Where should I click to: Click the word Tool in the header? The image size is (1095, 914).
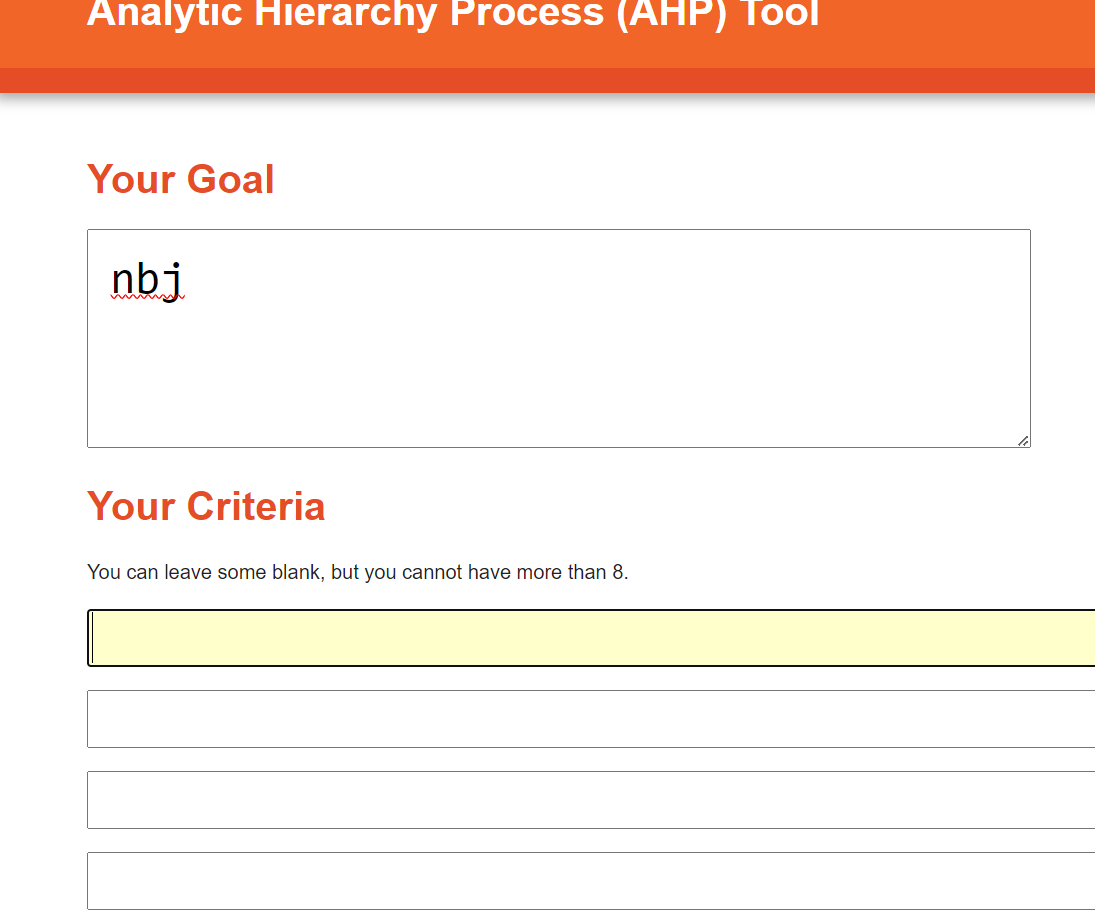click(779, 14)
